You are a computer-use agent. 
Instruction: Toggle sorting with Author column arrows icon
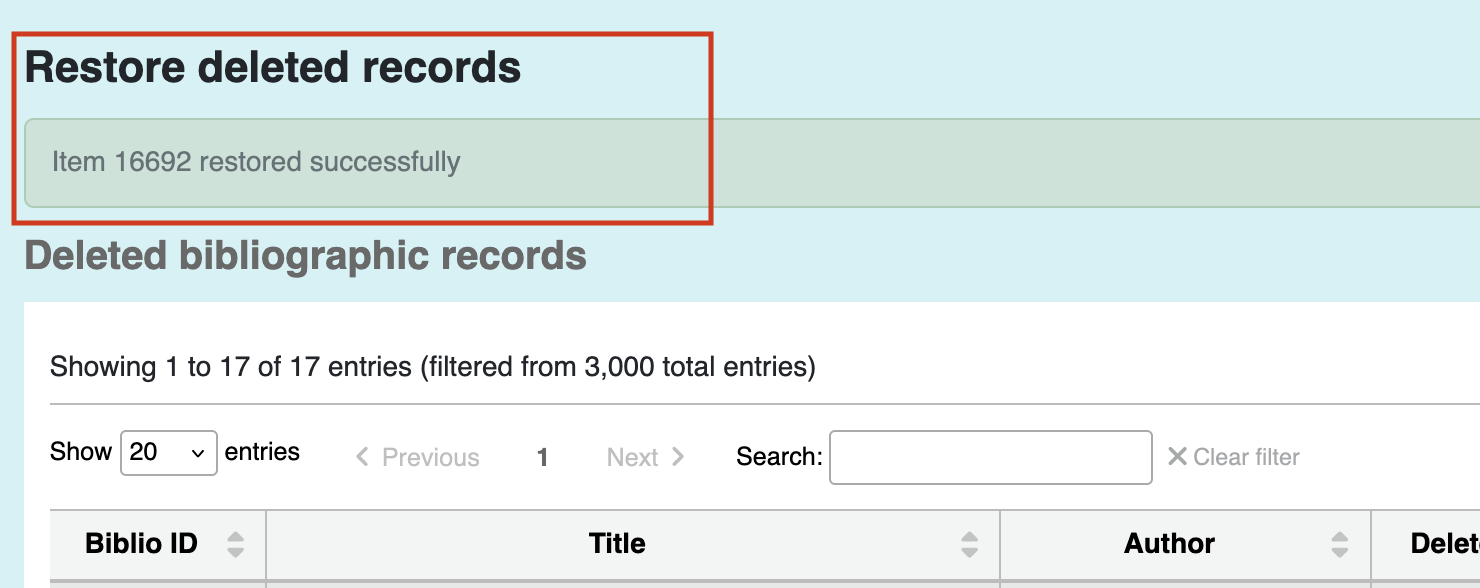(x=1340, y=544)
